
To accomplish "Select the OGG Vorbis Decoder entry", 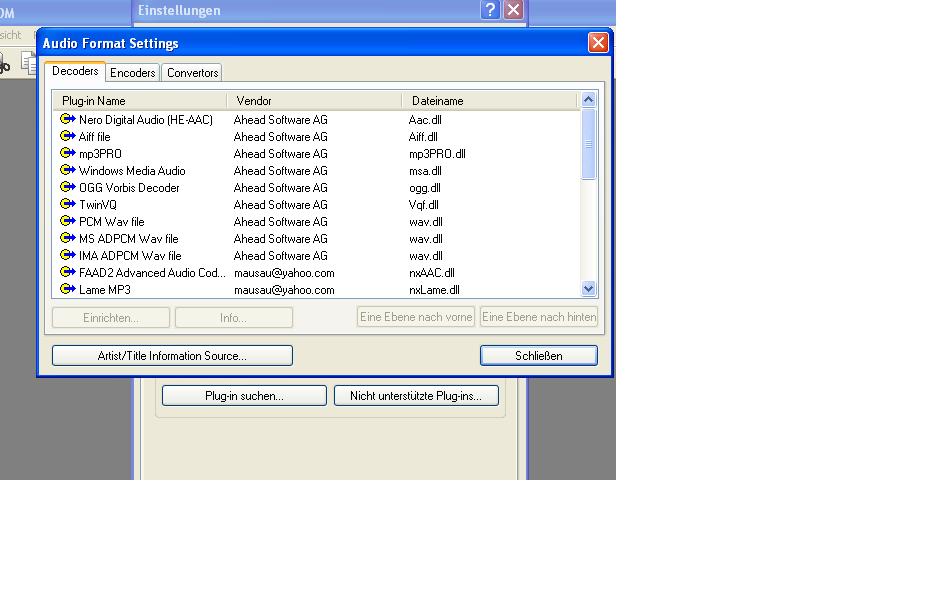I will [x=129, y=187].
